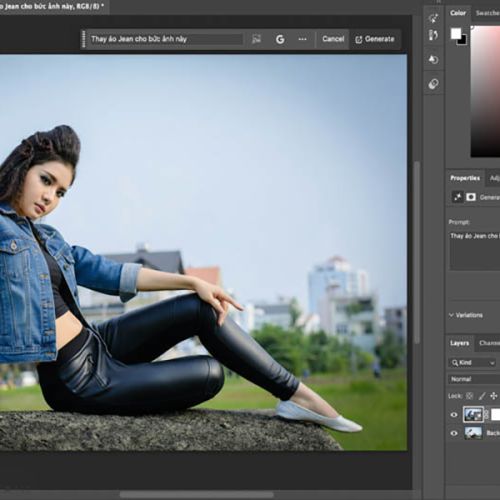This screenshot has width=500, height=500.
Task: Cancel the generative fill prompt
Action: coord(333,39)
